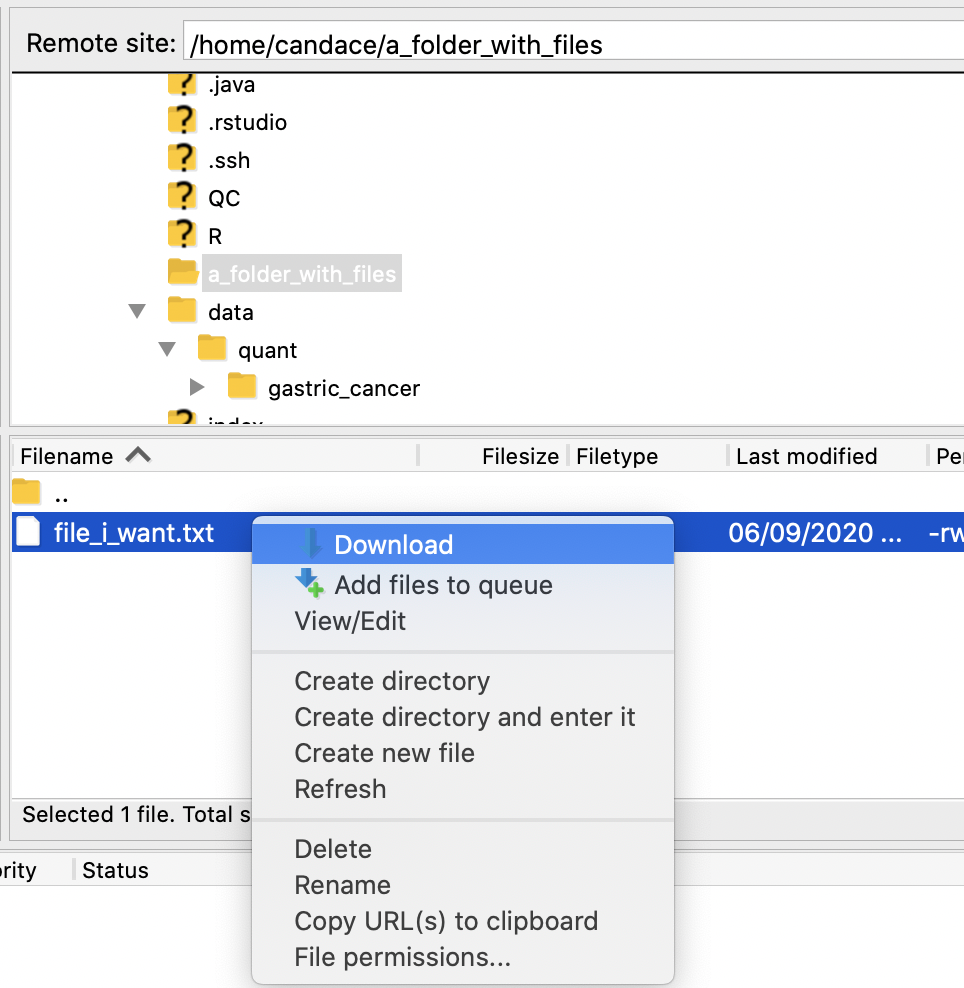Select the a_folder_with_files folder icon
This screenshot has width=964, height=988.
(x=183, y=272)
